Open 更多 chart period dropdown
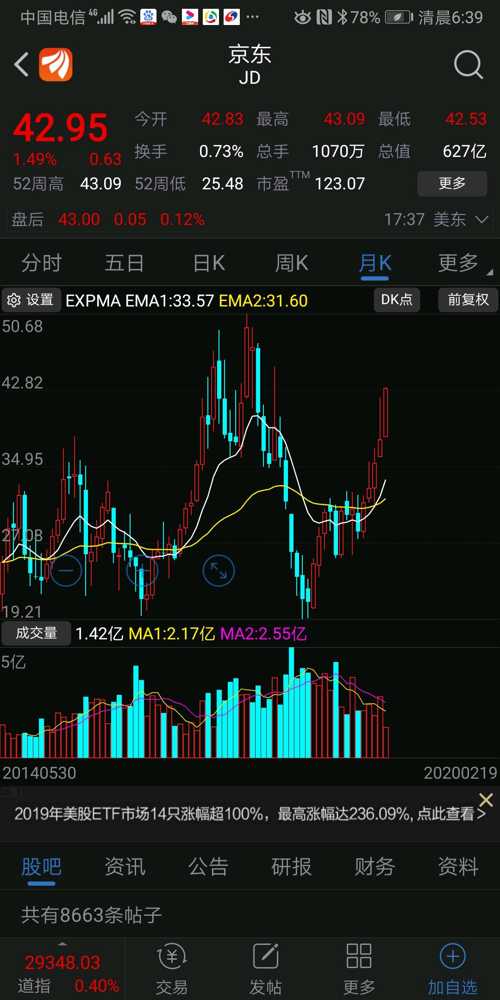The image size is (500, 1000). pyautogui.click(x=458, y=262)
